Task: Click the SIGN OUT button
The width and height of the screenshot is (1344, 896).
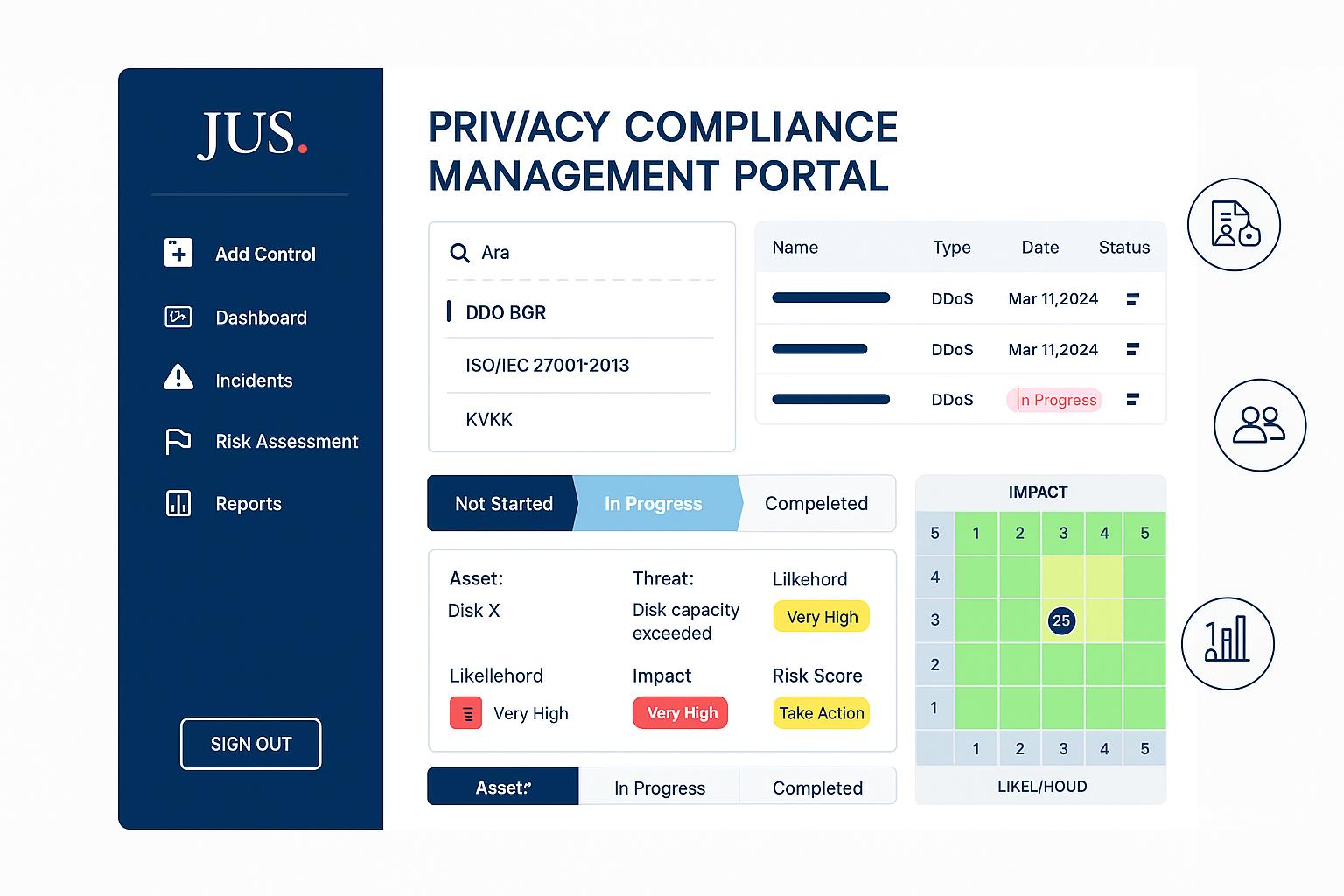Action: 250,744
